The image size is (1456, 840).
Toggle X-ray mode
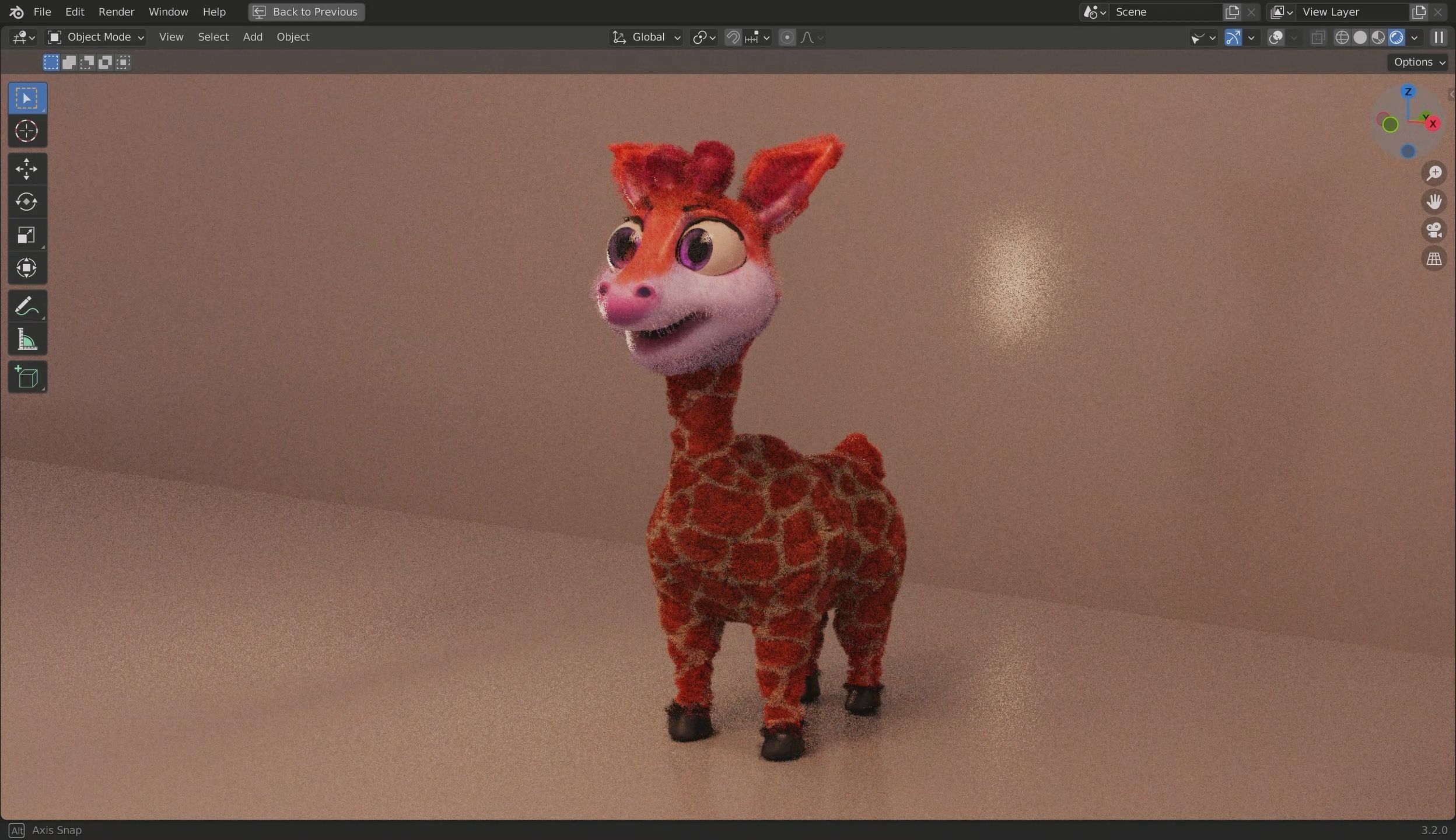1318,37
